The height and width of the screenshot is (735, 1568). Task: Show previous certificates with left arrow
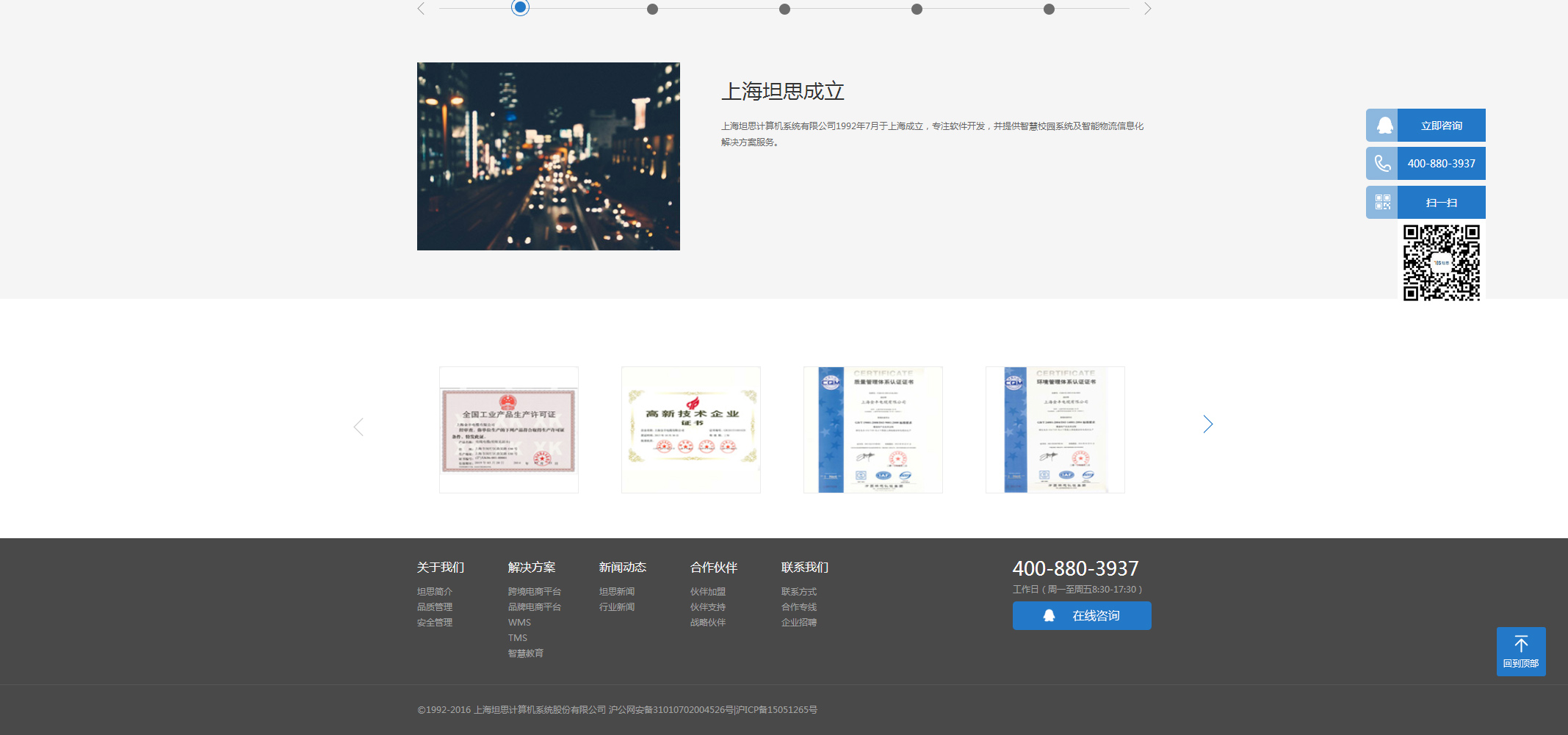358,427
